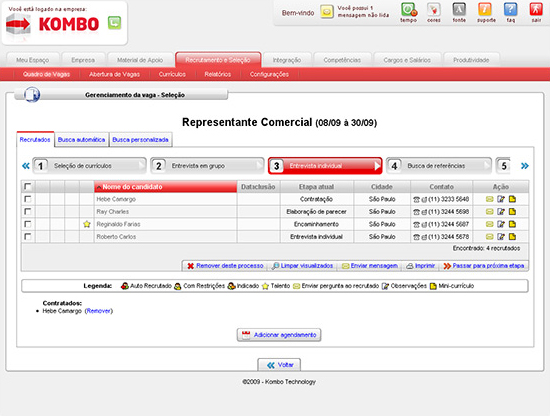Select stage 3 Entrevista individual
This screenshot has height=416, width=550.
tap(325, 166)
